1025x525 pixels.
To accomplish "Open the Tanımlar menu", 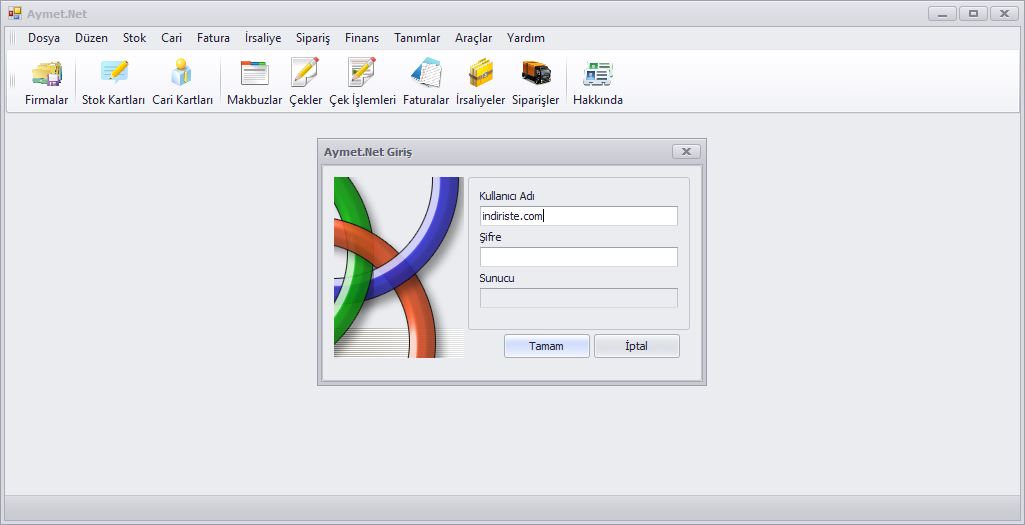I will tap(417, 38).
